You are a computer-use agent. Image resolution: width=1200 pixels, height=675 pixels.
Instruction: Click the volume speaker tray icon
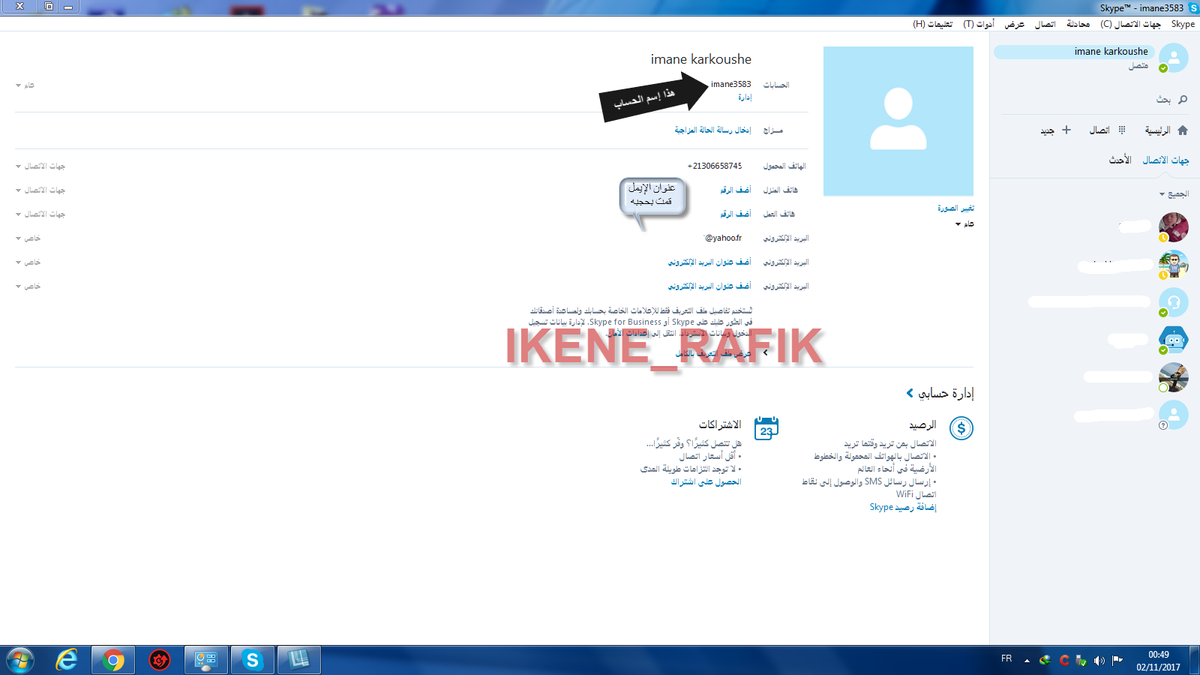(x=1098, y=661)
